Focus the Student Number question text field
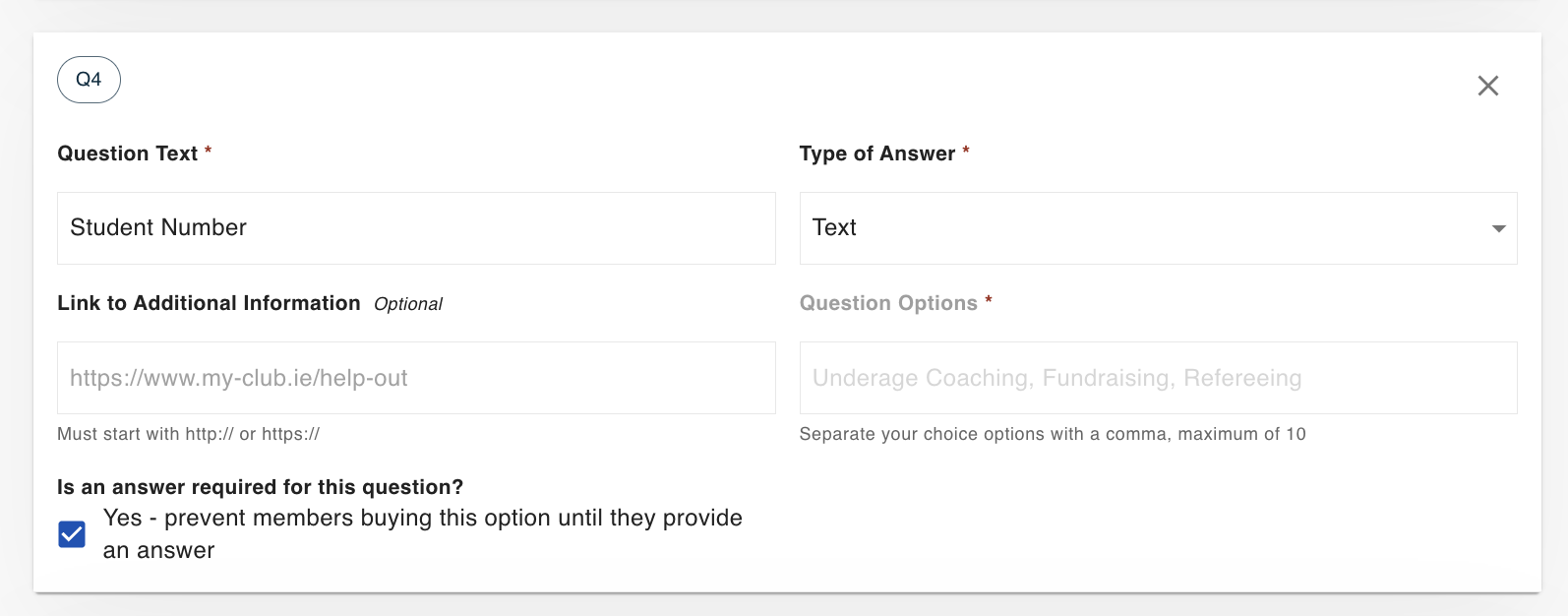 (416, 228)
